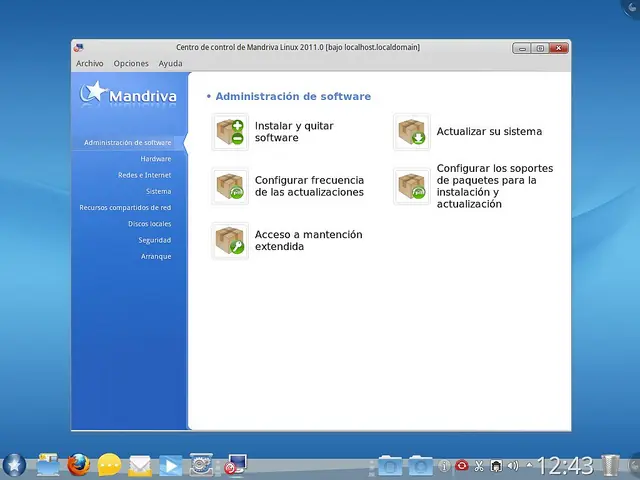Click the Administración de software heading

point(293,96)
